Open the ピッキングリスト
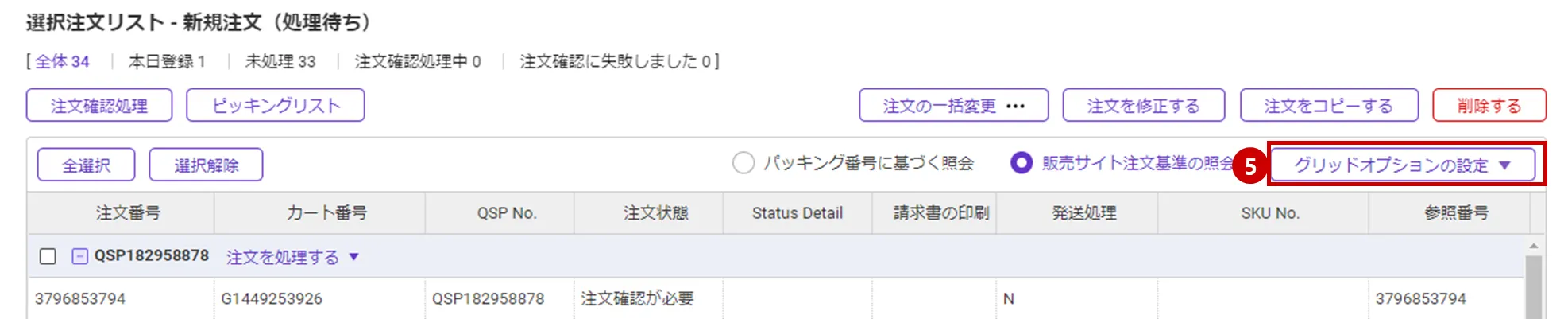The image size is (1568, 319). pos(275,106)
